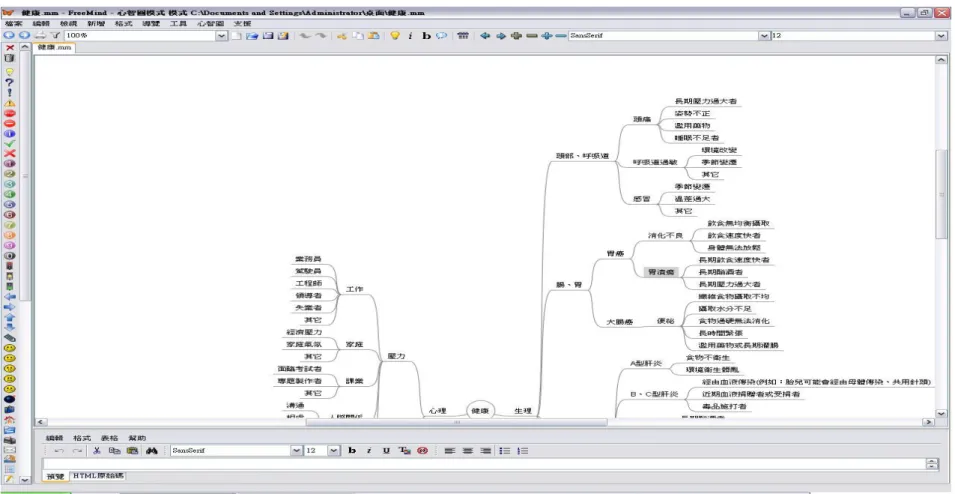This screenshot has width=955, height=494.
Task: Select the 健康.mm document tab
Action: coord(54,48)
